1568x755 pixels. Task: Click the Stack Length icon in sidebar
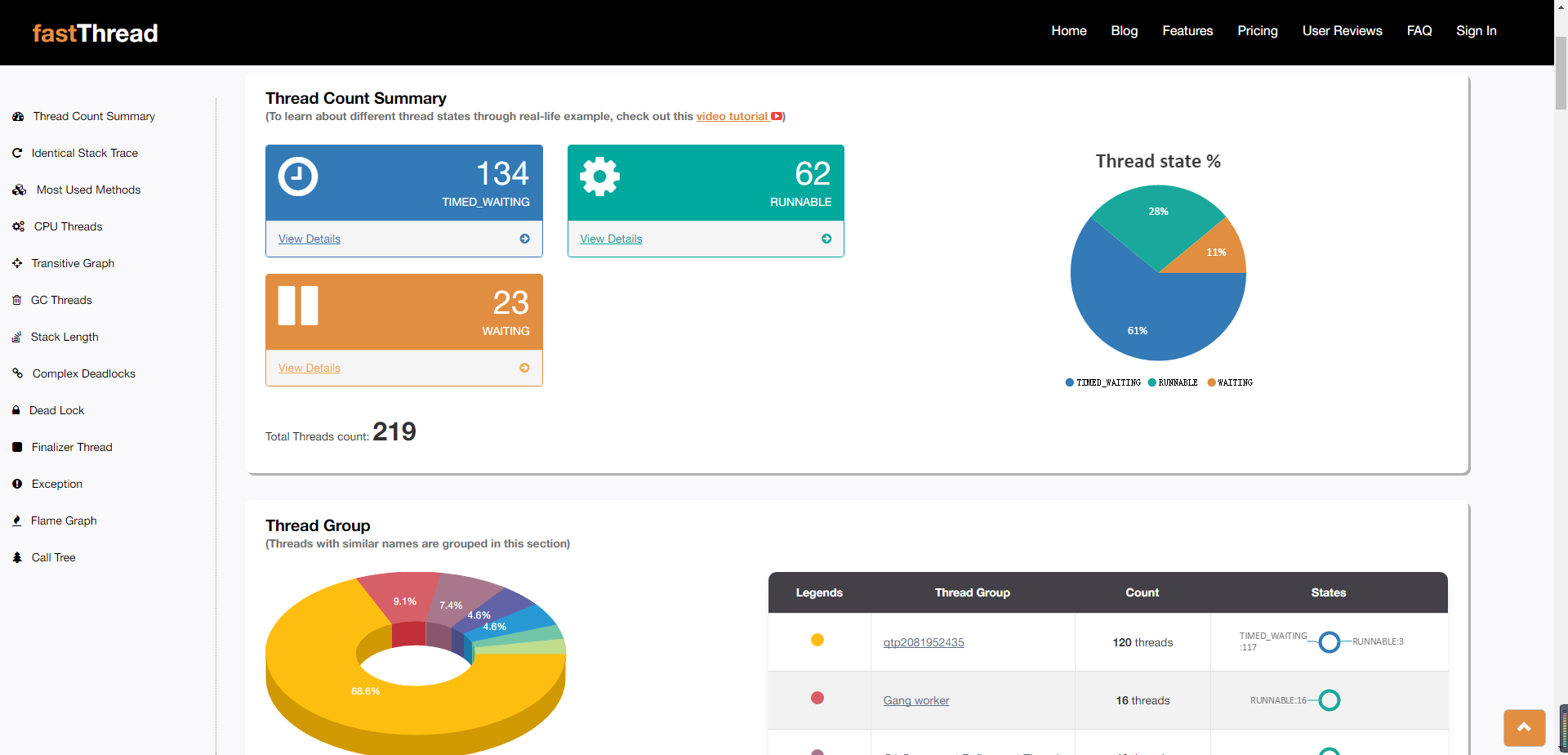16,337
